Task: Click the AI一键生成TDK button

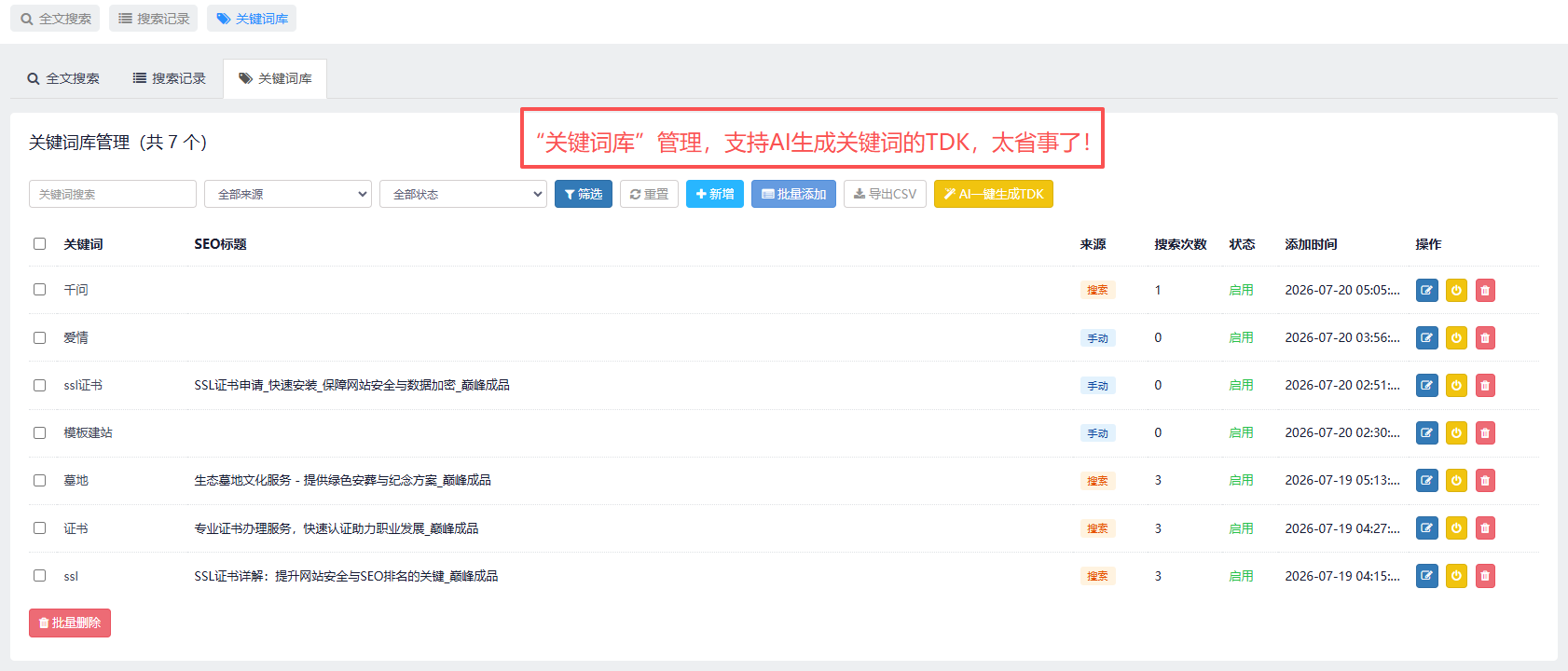Action: [994, 194]
